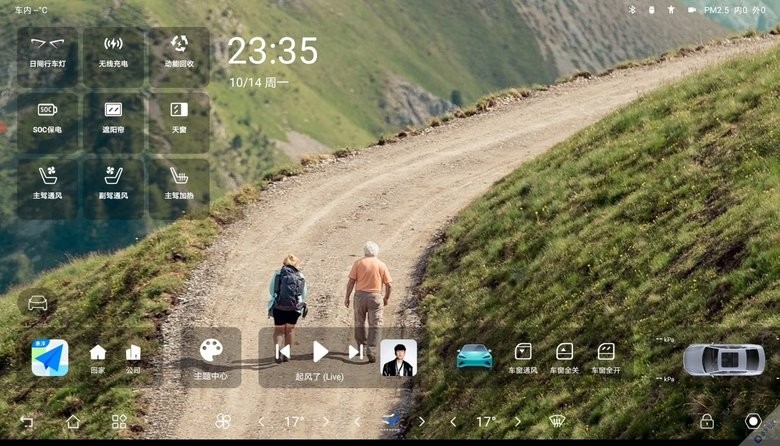The height and width of the screenshot is (446, 780).
Task: Lower the left temperature with left chevron
Action: click(262, 422)
